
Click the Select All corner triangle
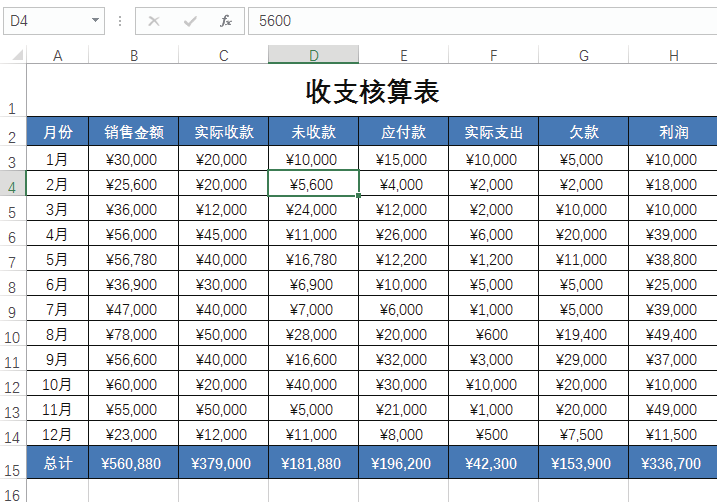click(17, 55)
